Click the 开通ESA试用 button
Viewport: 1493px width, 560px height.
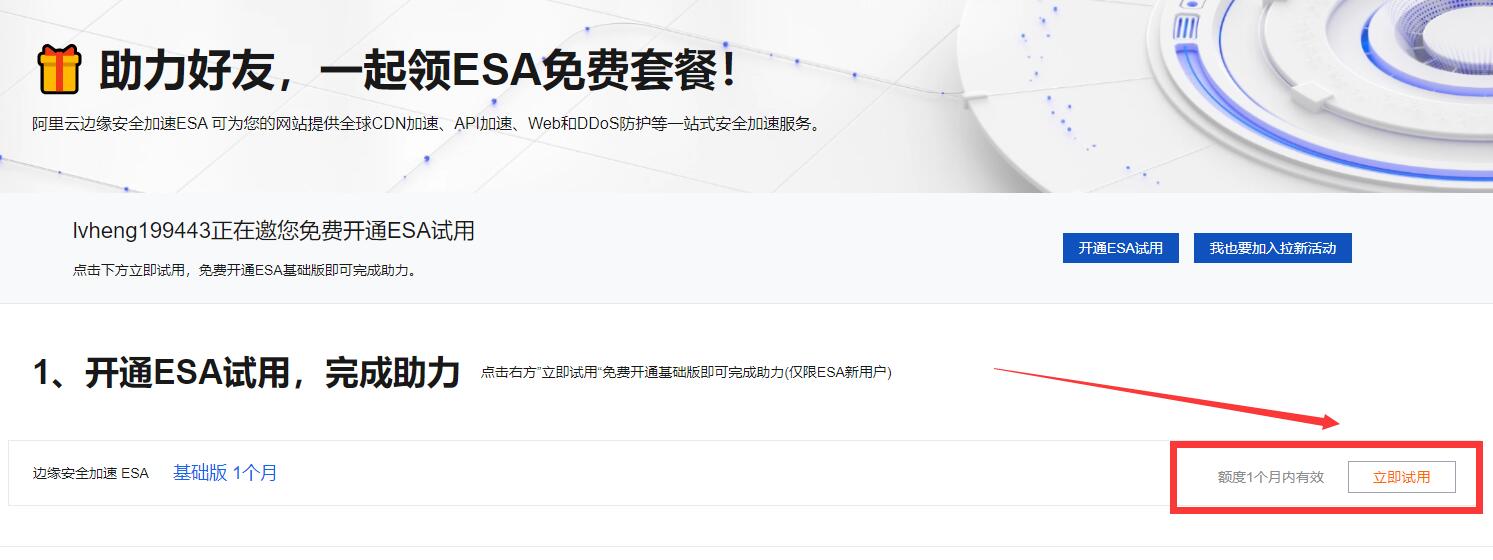pyautogui.click(x=1120, y=248)
